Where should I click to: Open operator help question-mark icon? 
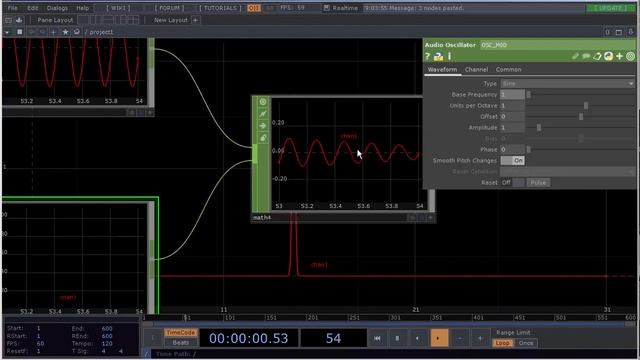[427, 56]
